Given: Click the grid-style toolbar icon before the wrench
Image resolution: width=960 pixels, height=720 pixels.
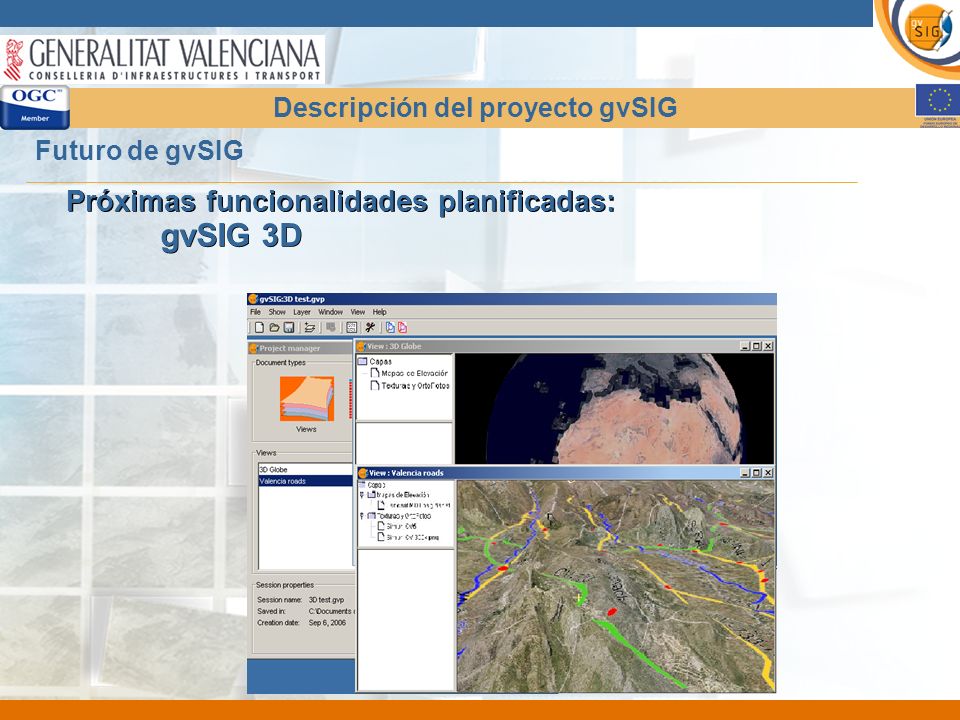Looking at the screenshot, I should (351, 328).
